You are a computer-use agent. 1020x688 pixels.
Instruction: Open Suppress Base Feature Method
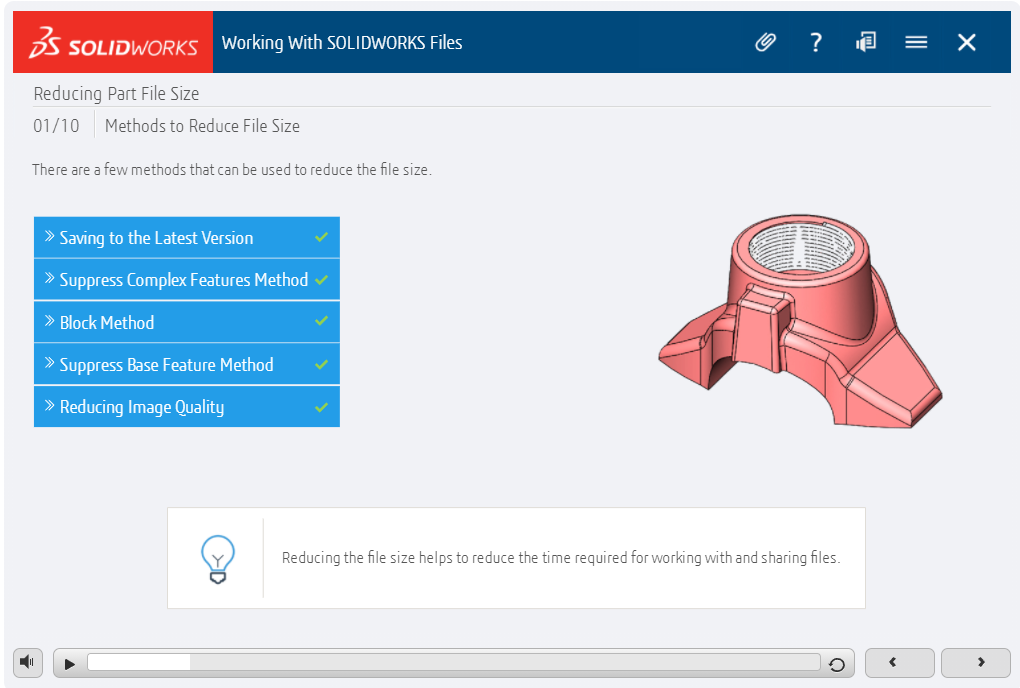187,364
